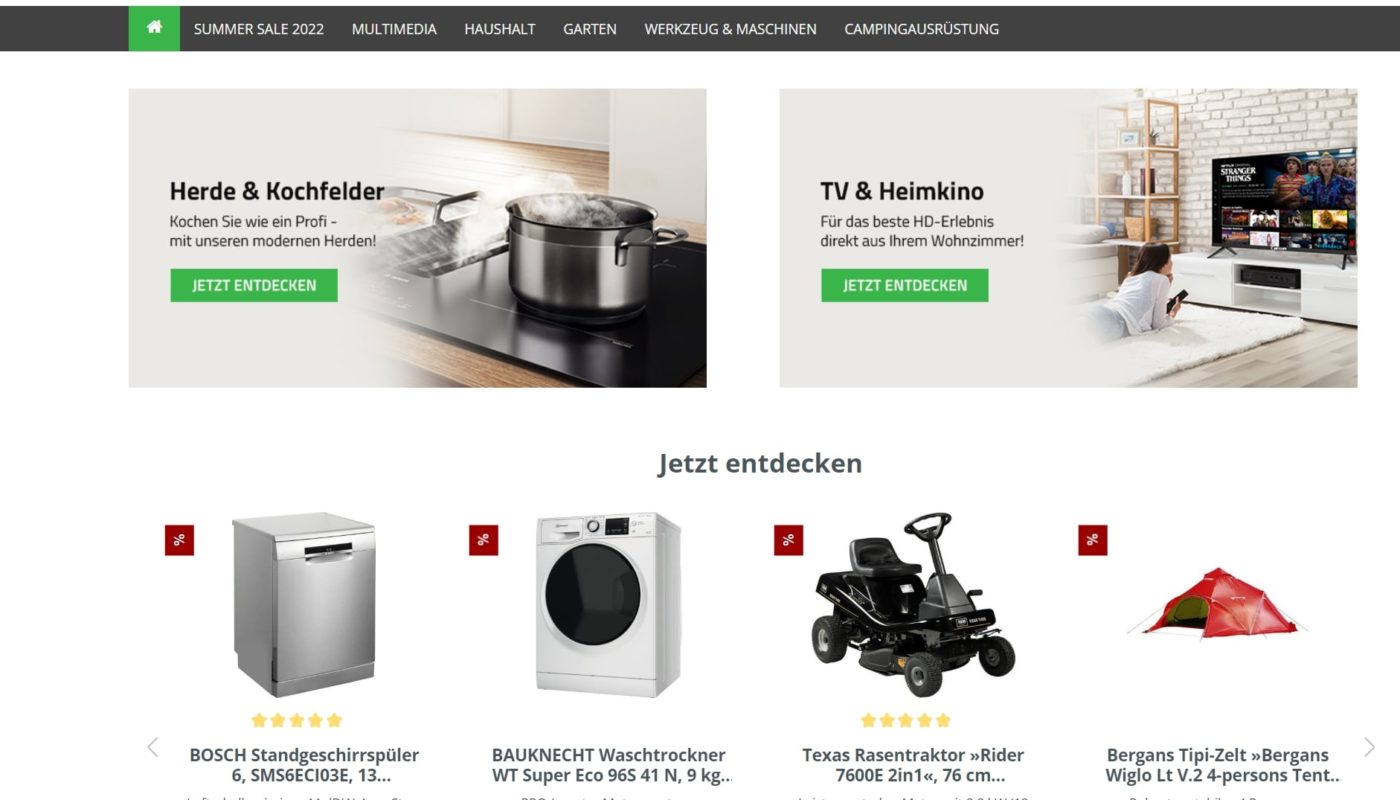Show next products with right carousel arrow

pos(1369,747)
